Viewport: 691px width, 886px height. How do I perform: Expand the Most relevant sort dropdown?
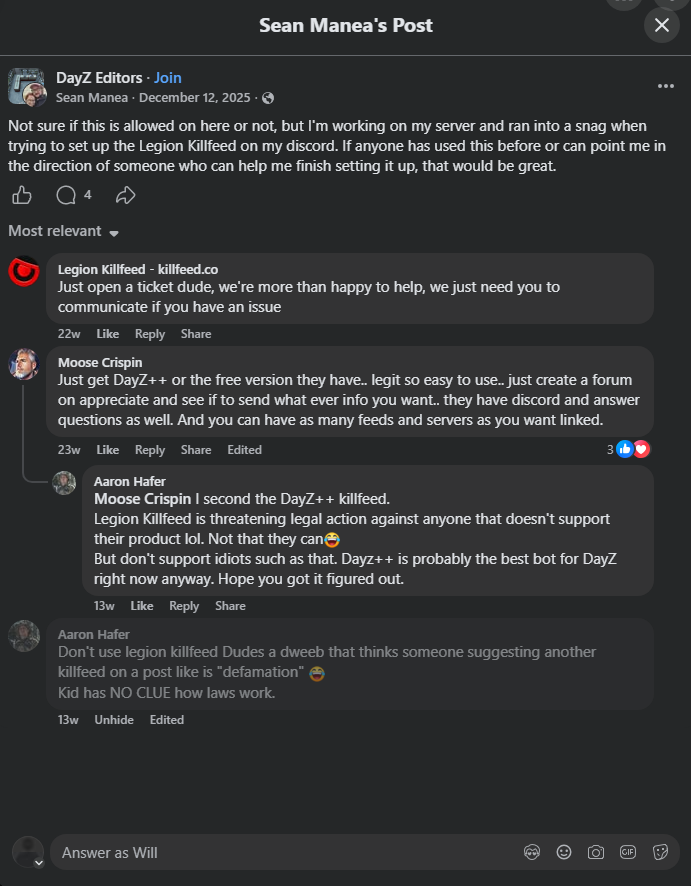tap(64, 231)
